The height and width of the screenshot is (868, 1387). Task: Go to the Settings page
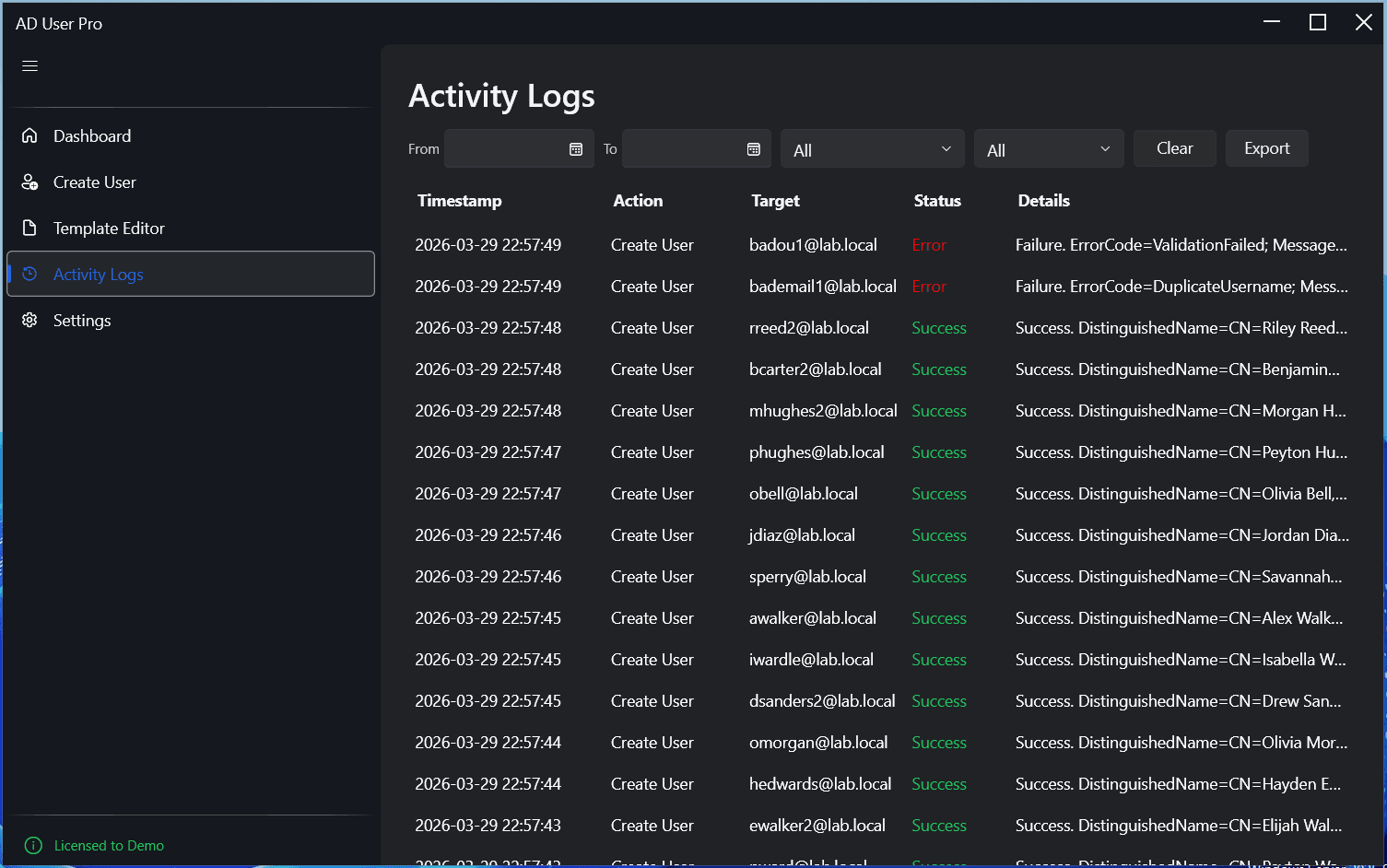point(81,320)
